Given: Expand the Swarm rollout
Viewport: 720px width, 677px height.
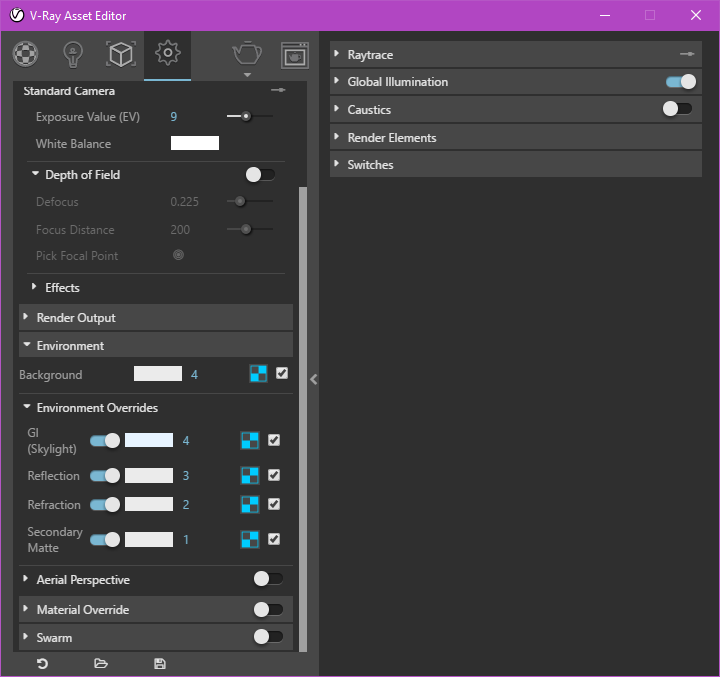Looking at the screenshot, I should click(26, 637).
